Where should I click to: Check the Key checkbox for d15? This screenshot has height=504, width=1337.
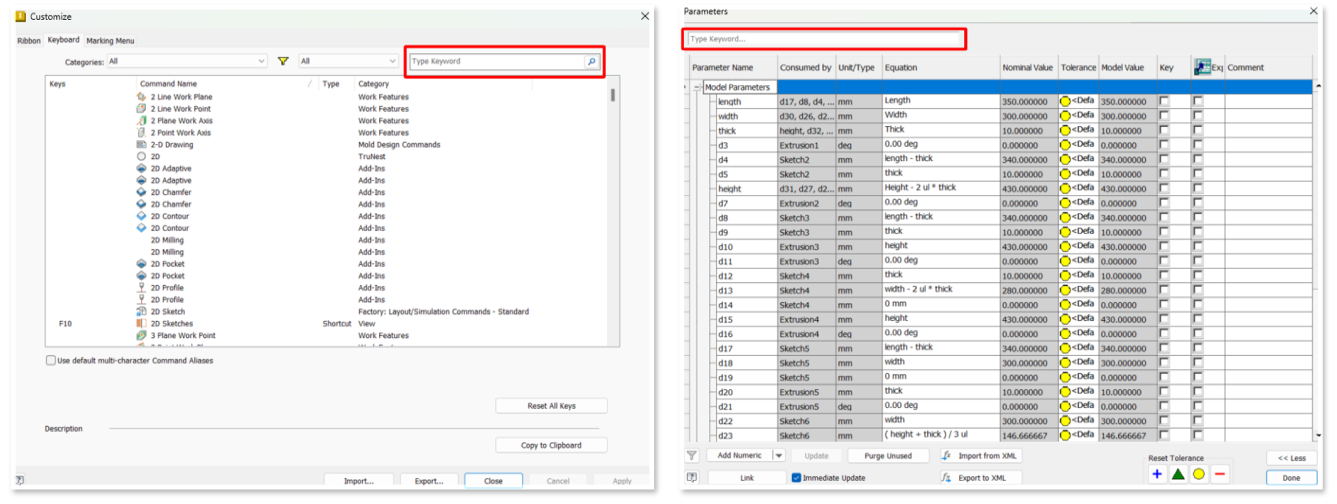(1164, 320)
